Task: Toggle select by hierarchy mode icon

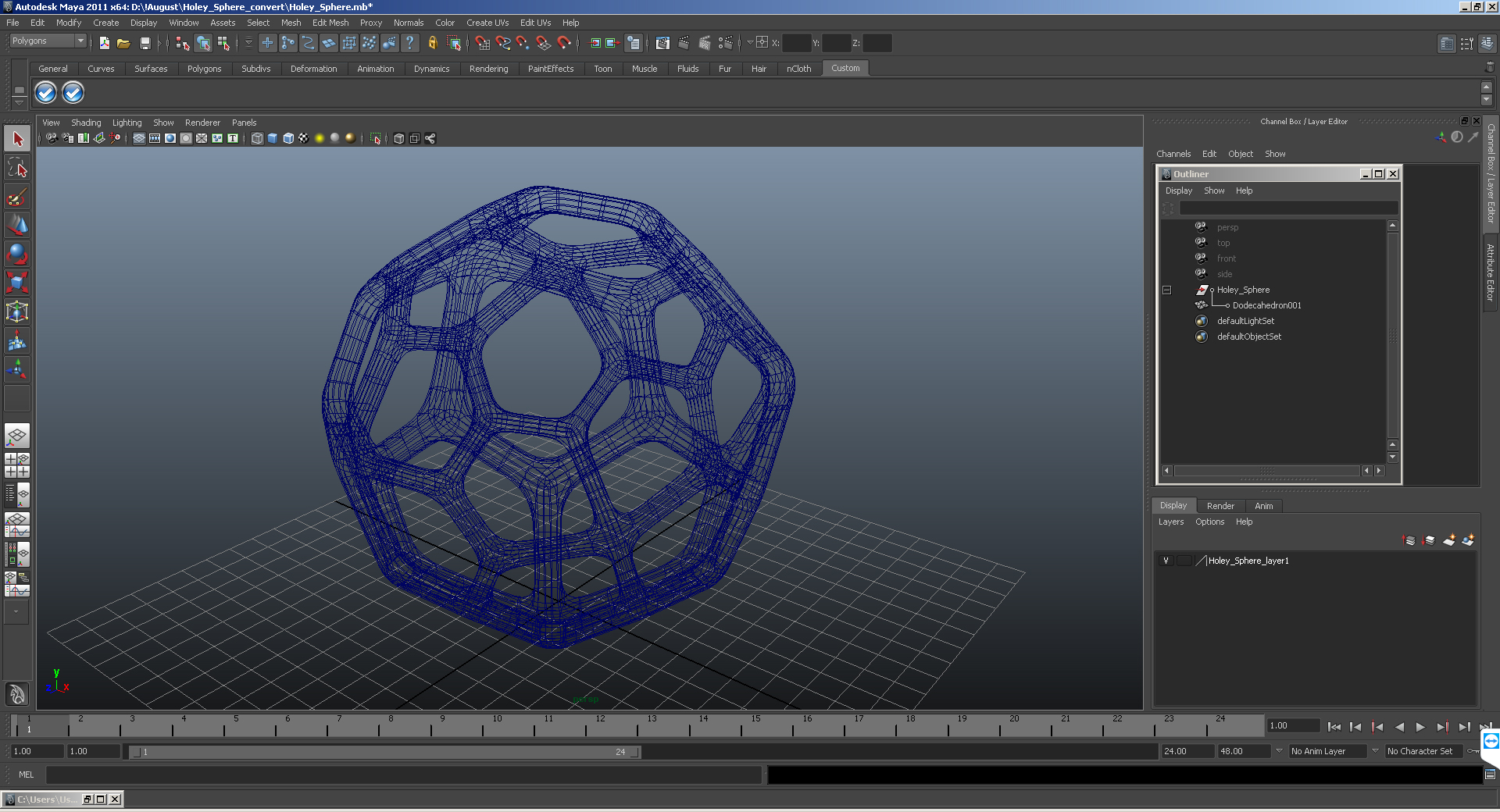Action: tap(182, 43)
